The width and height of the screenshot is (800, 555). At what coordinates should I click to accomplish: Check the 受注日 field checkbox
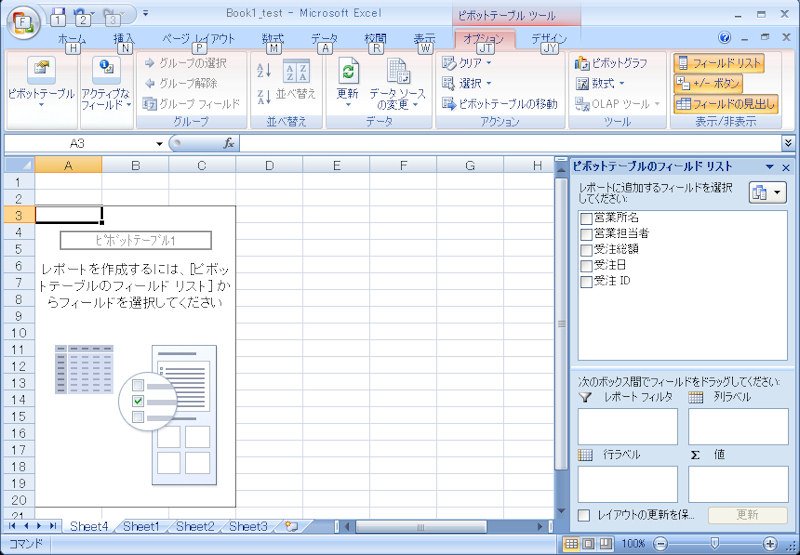point(586,266)
